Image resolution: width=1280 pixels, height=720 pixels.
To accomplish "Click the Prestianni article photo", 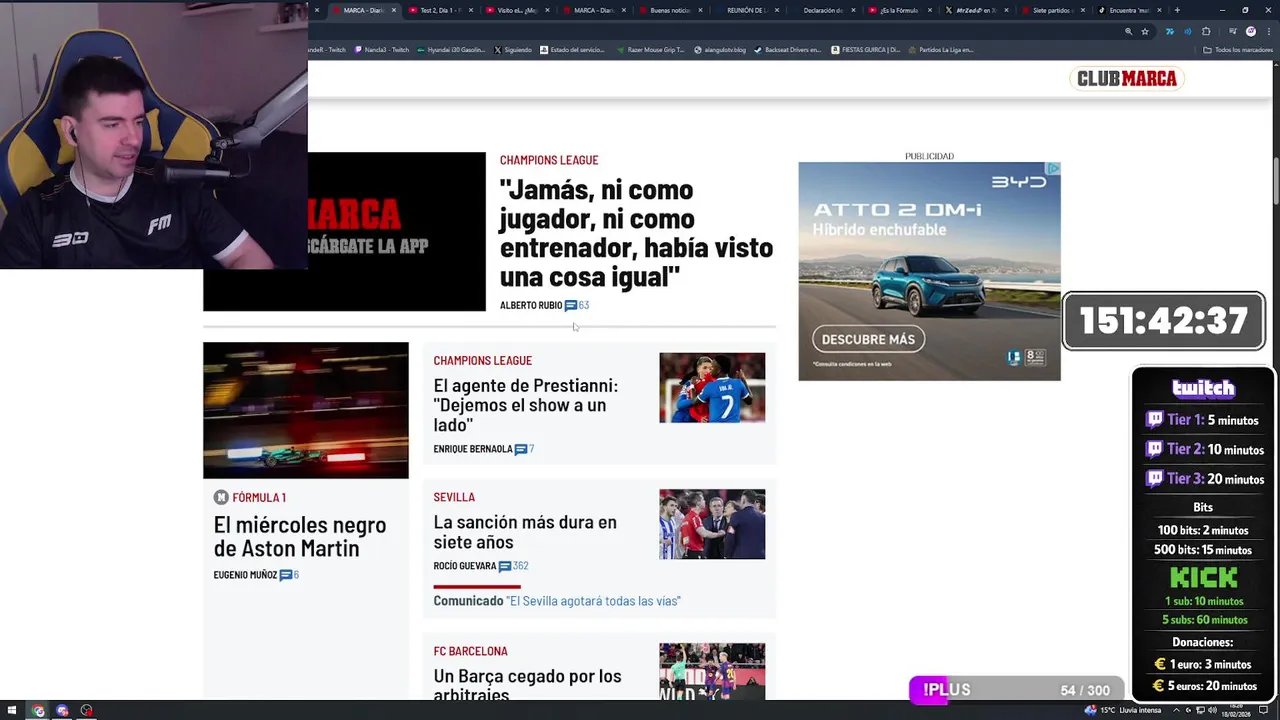I will [712, 387].
